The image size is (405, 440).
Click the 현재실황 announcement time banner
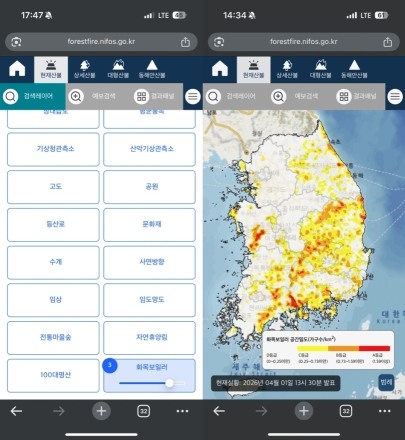tap(275, 383)
